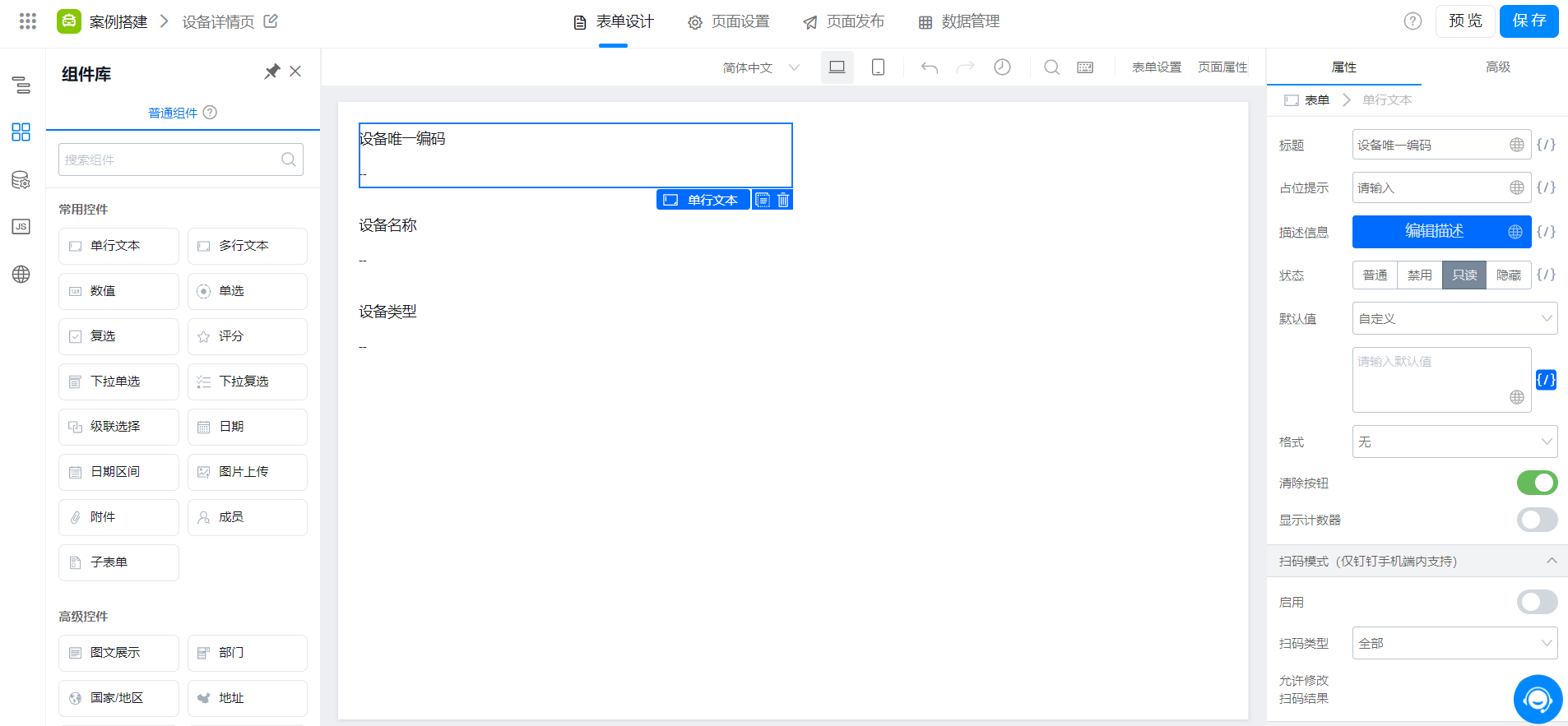Open the component library sidebar icon

pyautogui.click(x=21, y=132)
